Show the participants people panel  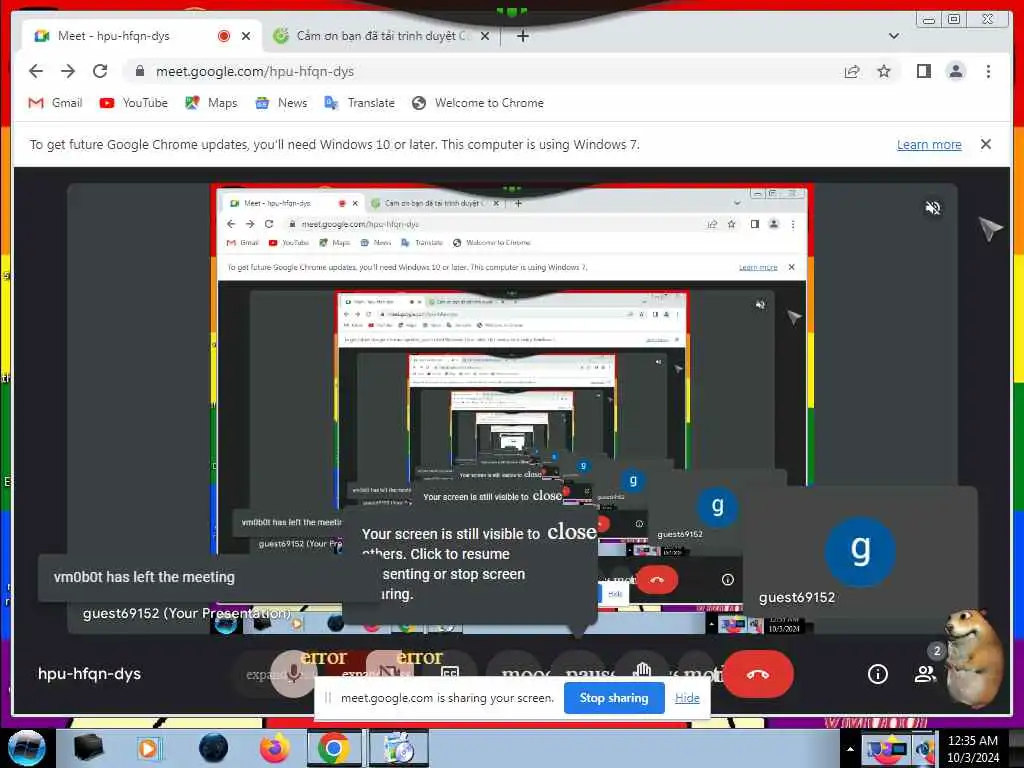(925, 674)
